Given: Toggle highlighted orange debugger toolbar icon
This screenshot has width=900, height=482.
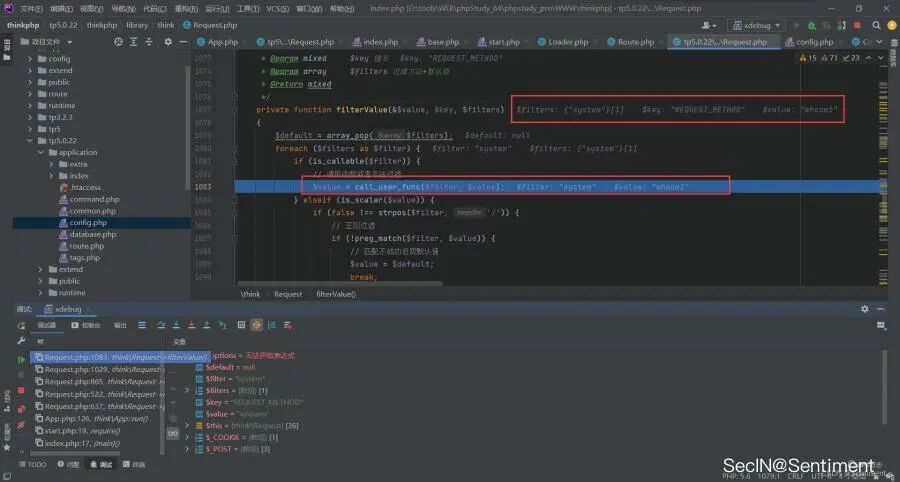Looking at the screenshot, I should (x=257, y=325).
